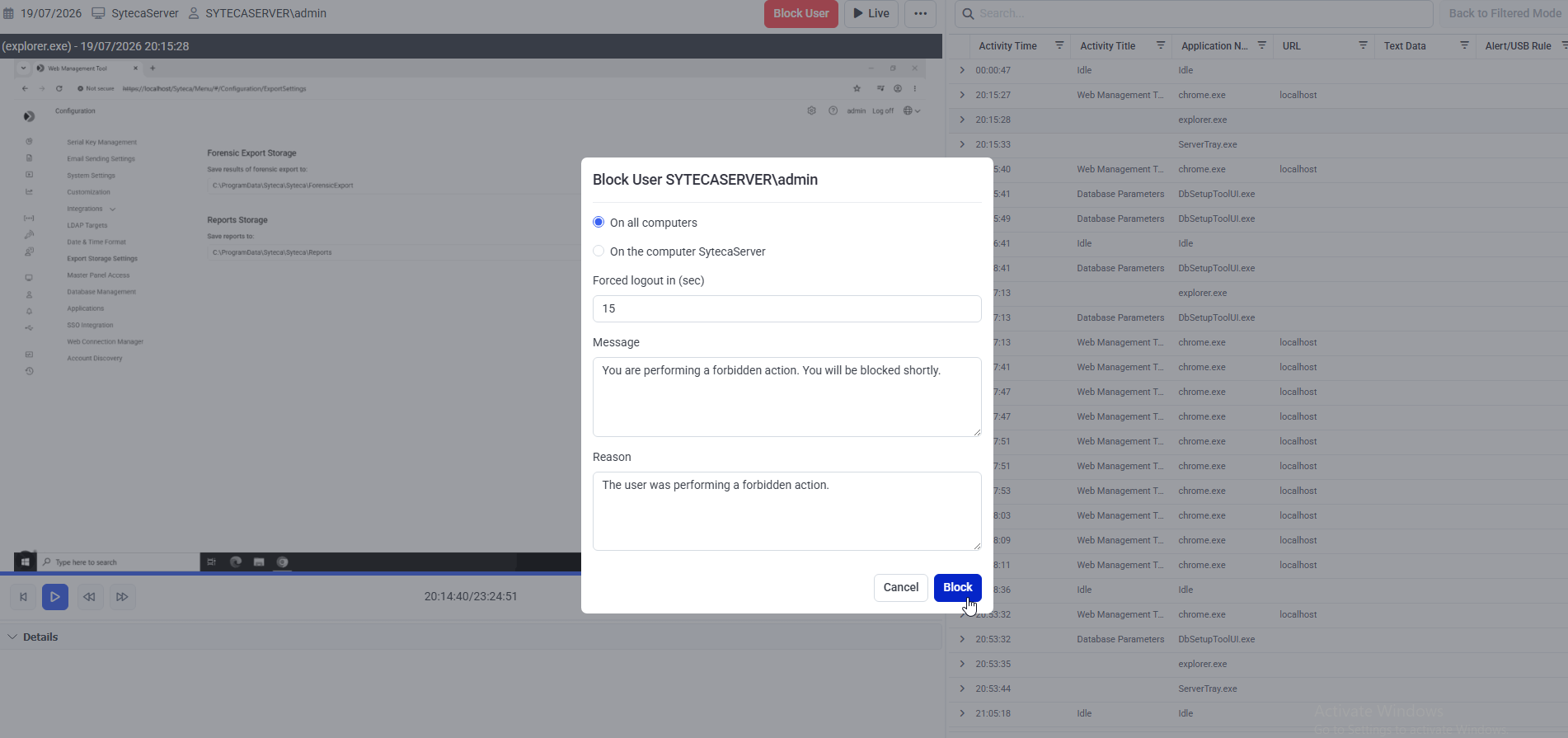Open the Activity Title column filter
The image size is (1568, 738).
click(x=1161, y=45)
